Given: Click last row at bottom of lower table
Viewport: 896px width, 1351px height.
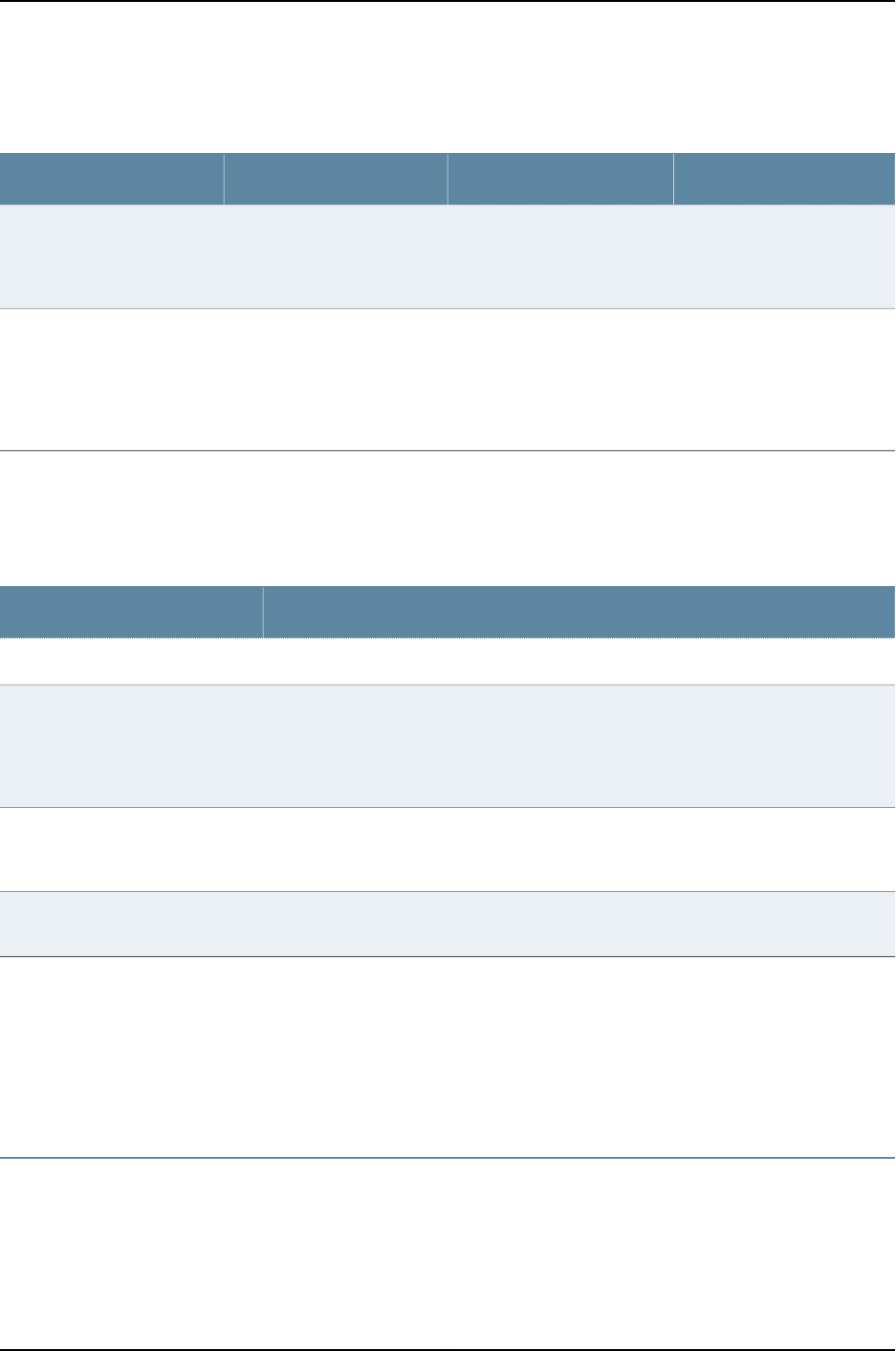Looking at the screenshot, I should click(x=448, y=1253).
